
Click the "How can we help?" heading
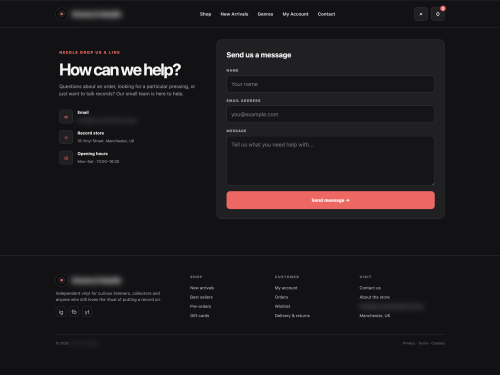[x=120, y=70]
